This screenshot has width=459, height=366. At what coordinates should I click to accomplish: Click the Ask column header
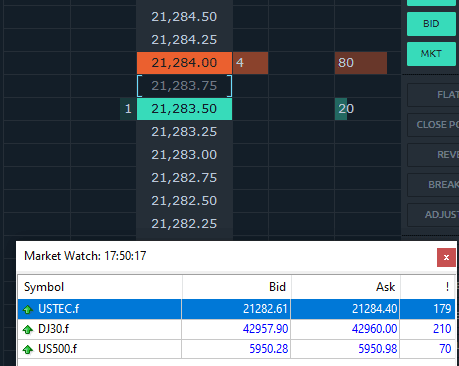click(x=346, y=287)
